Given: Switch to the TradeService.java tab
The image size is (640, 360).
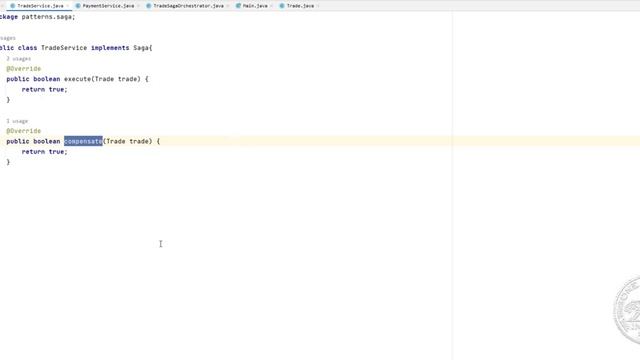Looking at the screenshot, I should pyautogui.click(x=40, y=6).
